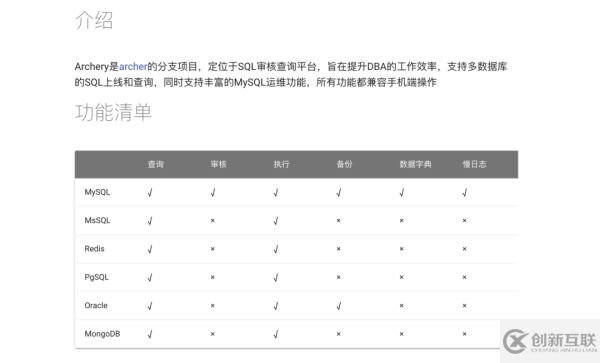This screenshot has height=363, width=600.
Task: Click MsSQL cross under 备份
Action: [339, 221]
